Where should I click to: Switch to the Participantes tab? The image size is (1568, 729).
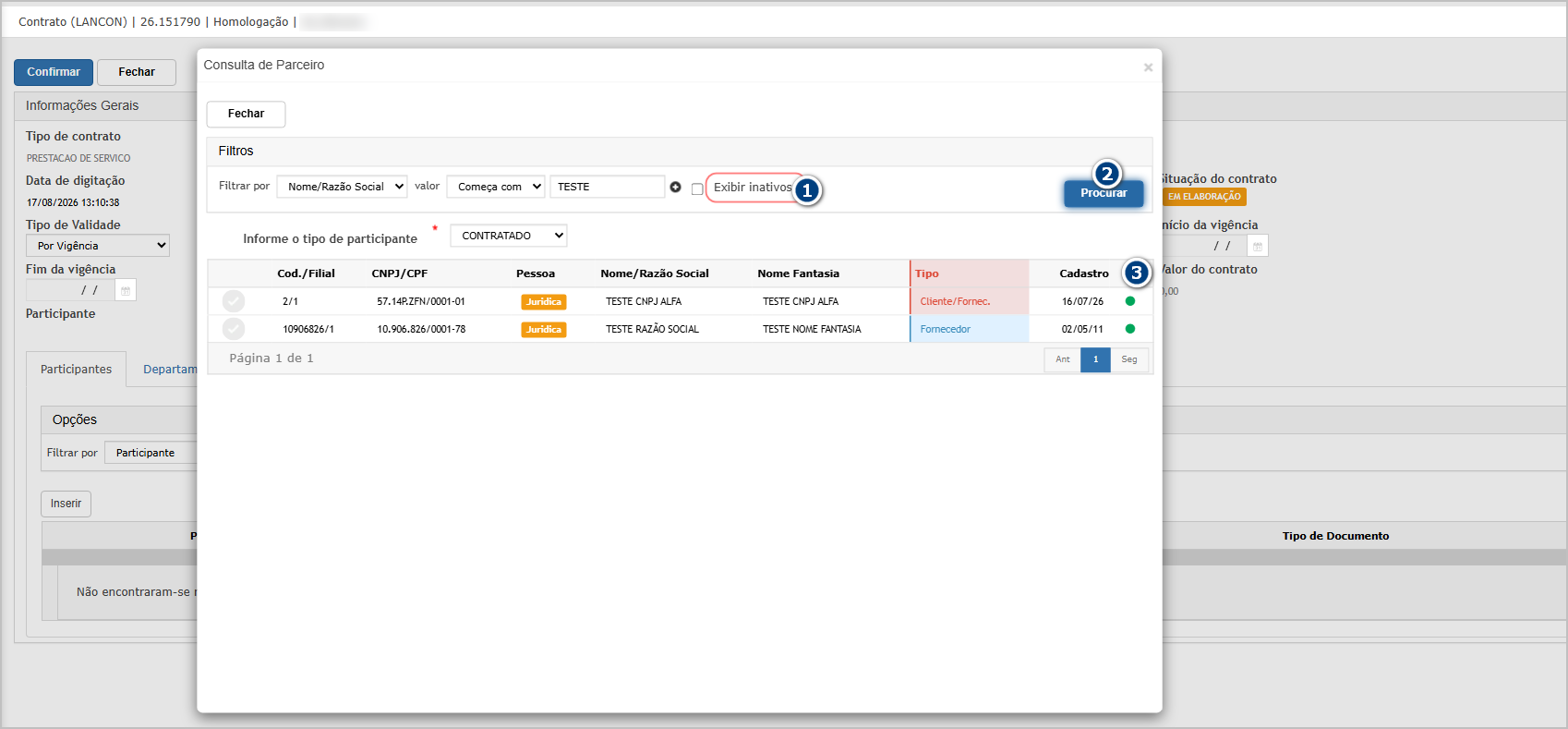pos(77,370)
